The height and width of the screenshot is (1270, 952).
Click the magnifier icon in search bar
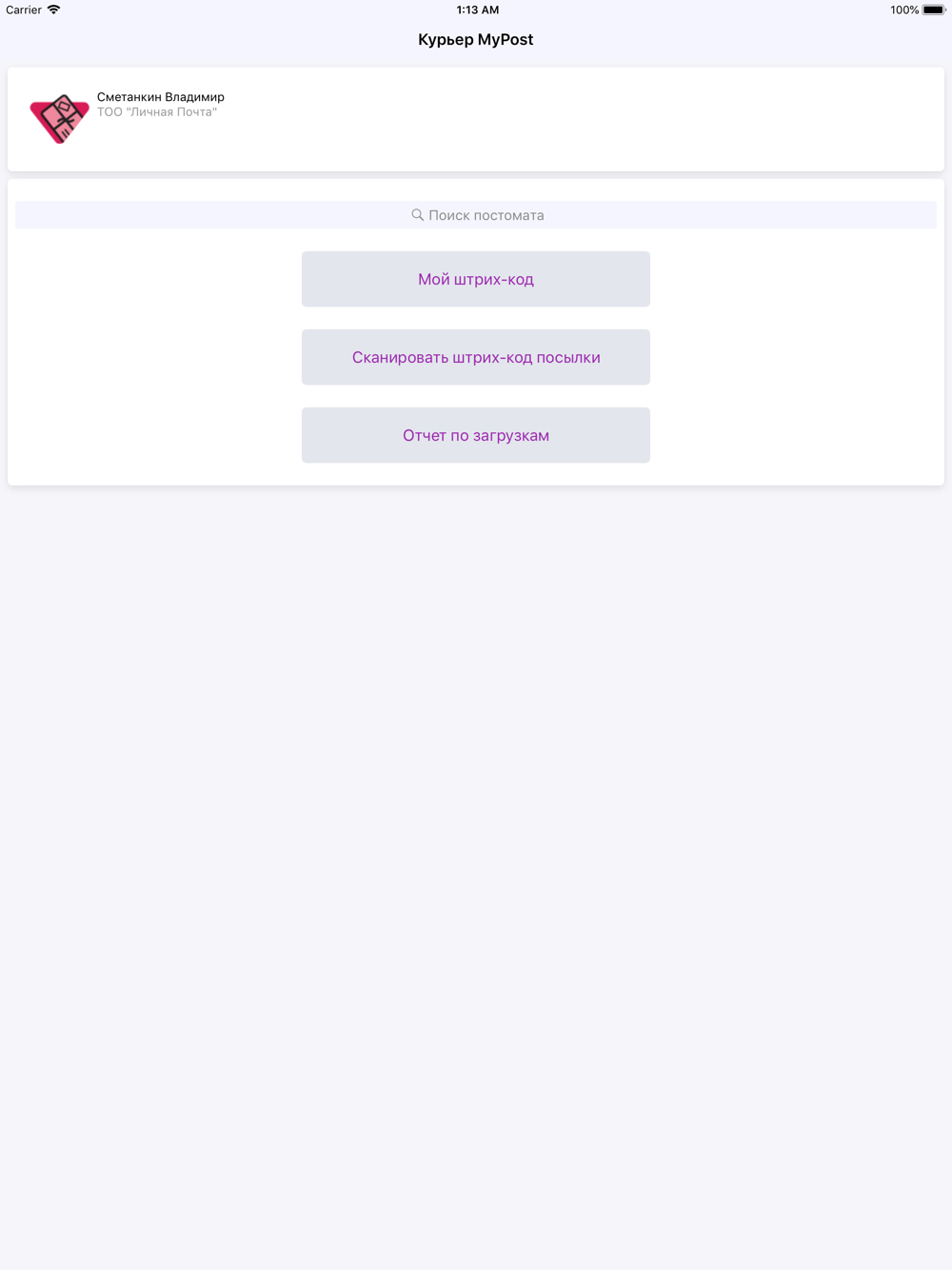coord(417,215)
